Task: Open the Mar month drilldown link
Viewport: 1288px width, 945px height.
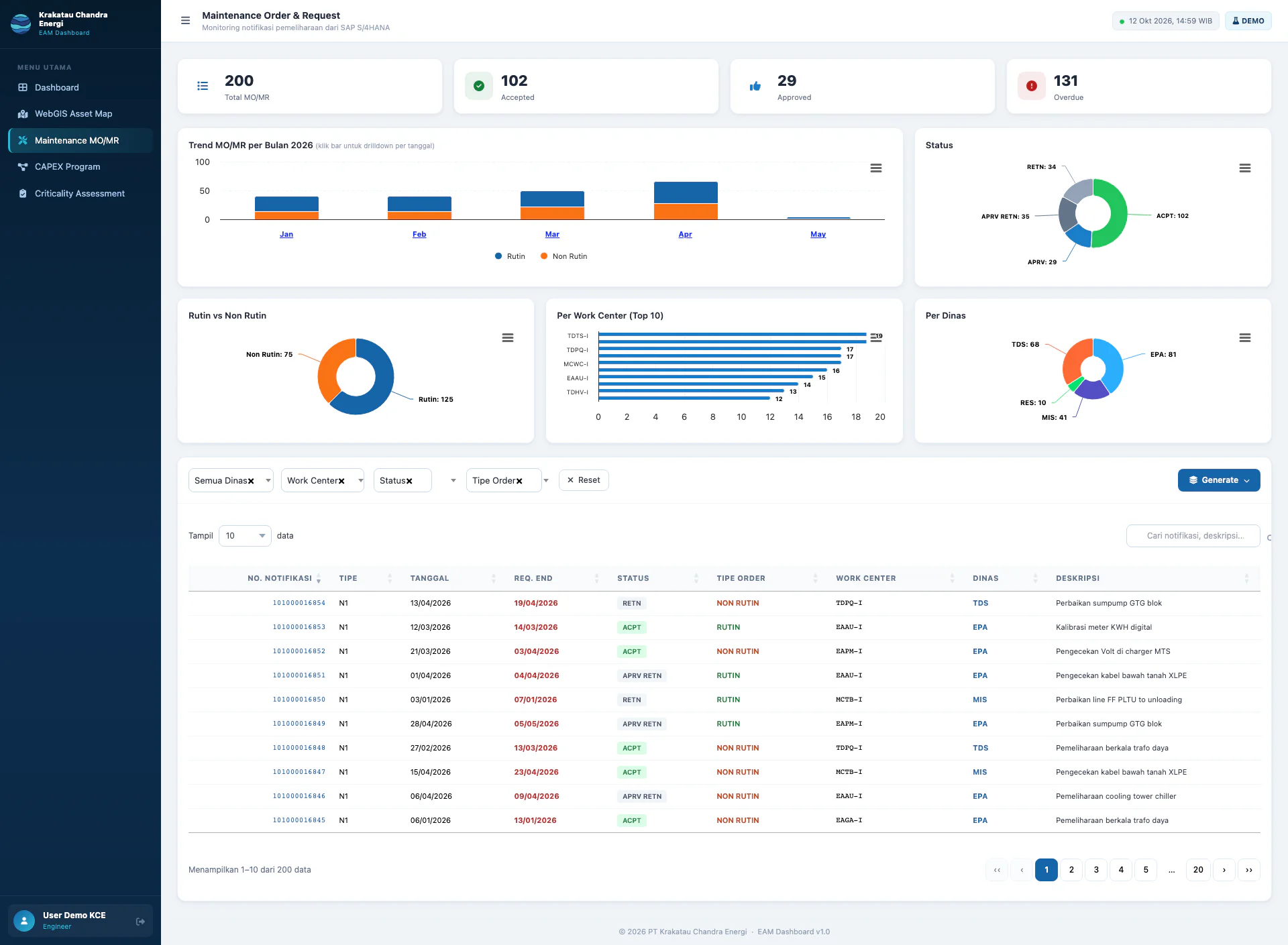Action: point(552,234)
